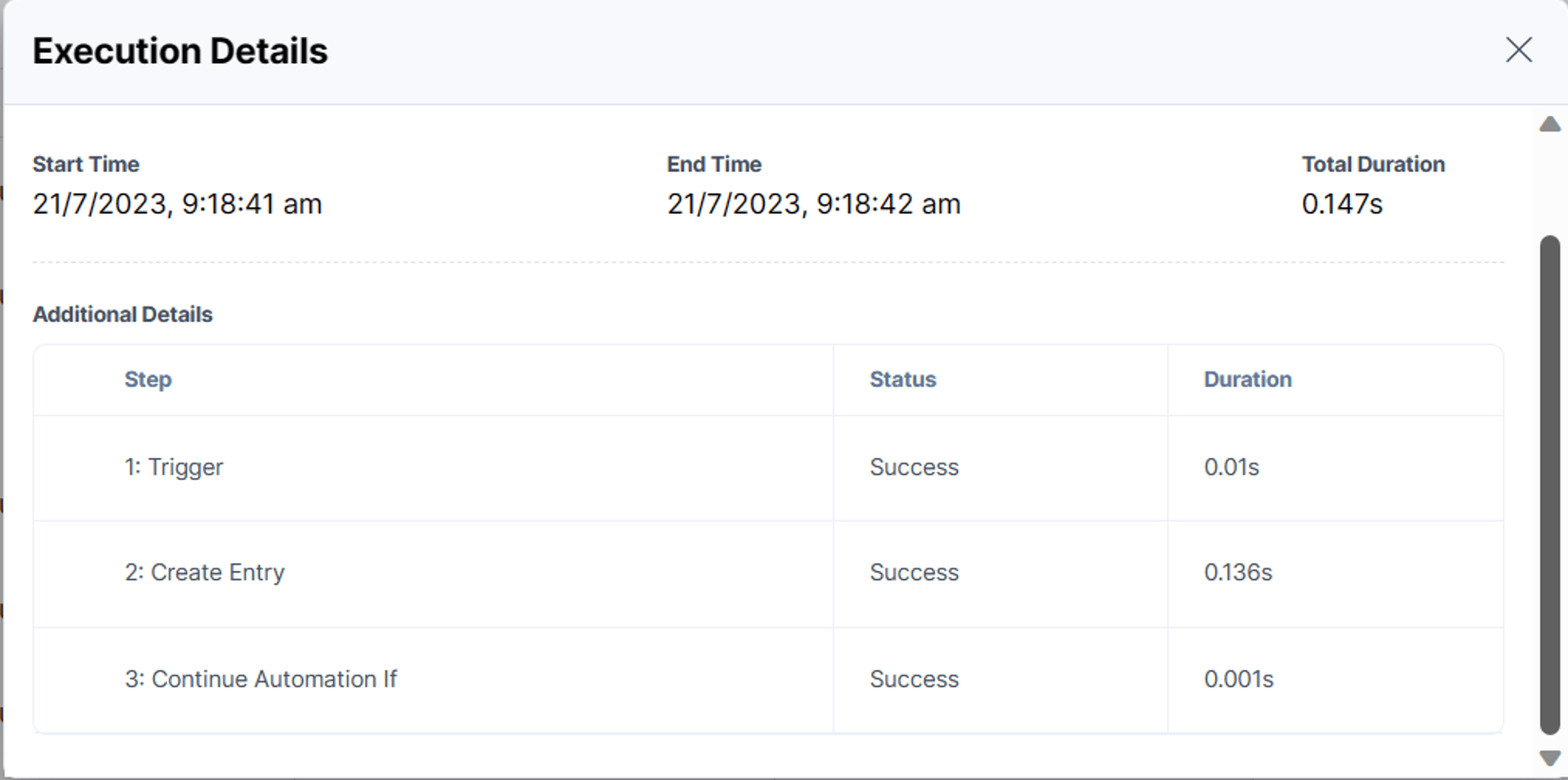Click the 0.01s duration value
1568x780 pixels.
(x=1232, y=467)
